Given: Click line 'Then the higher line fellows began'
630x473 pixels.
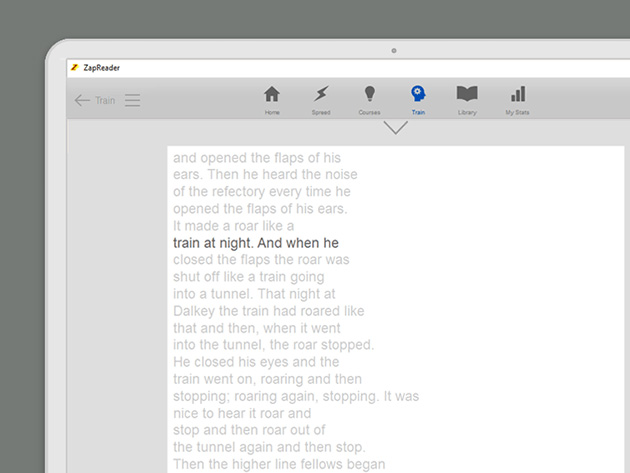Looking at the screenshot, I should pyautogui.click(x=279, y=465).
